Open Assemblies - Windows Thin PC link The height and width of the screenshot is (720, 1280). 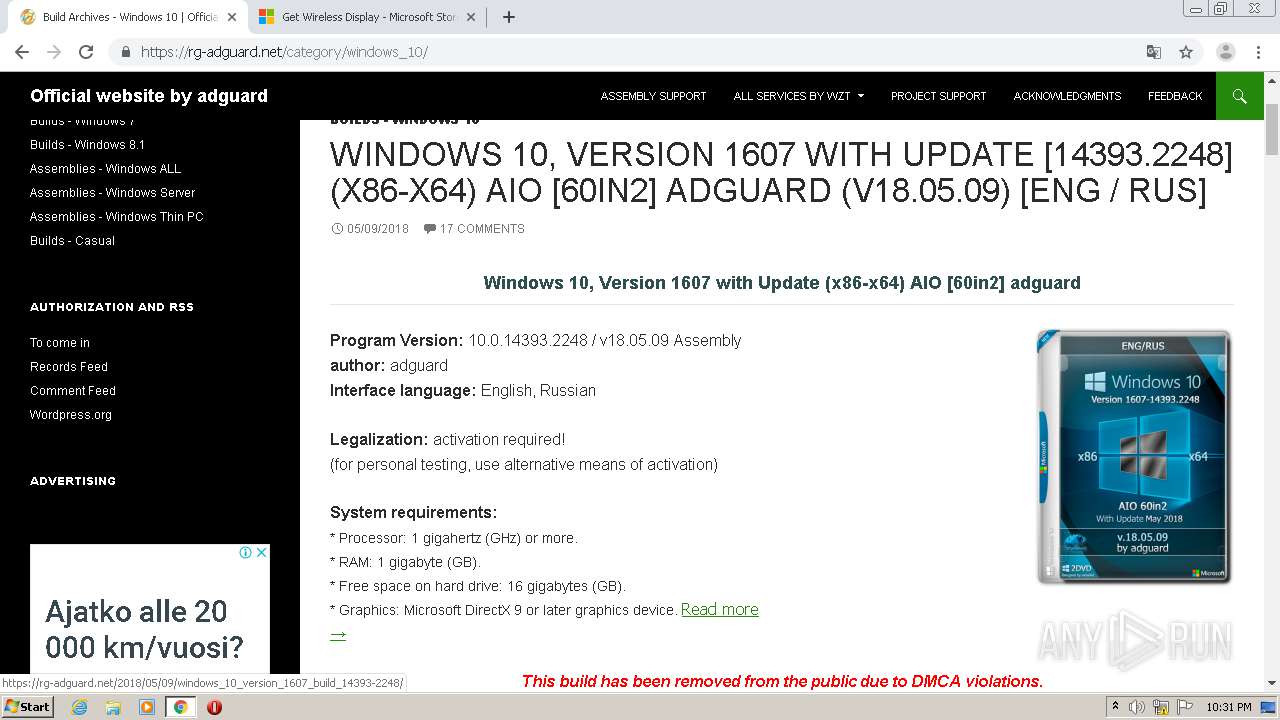(116, 217)
